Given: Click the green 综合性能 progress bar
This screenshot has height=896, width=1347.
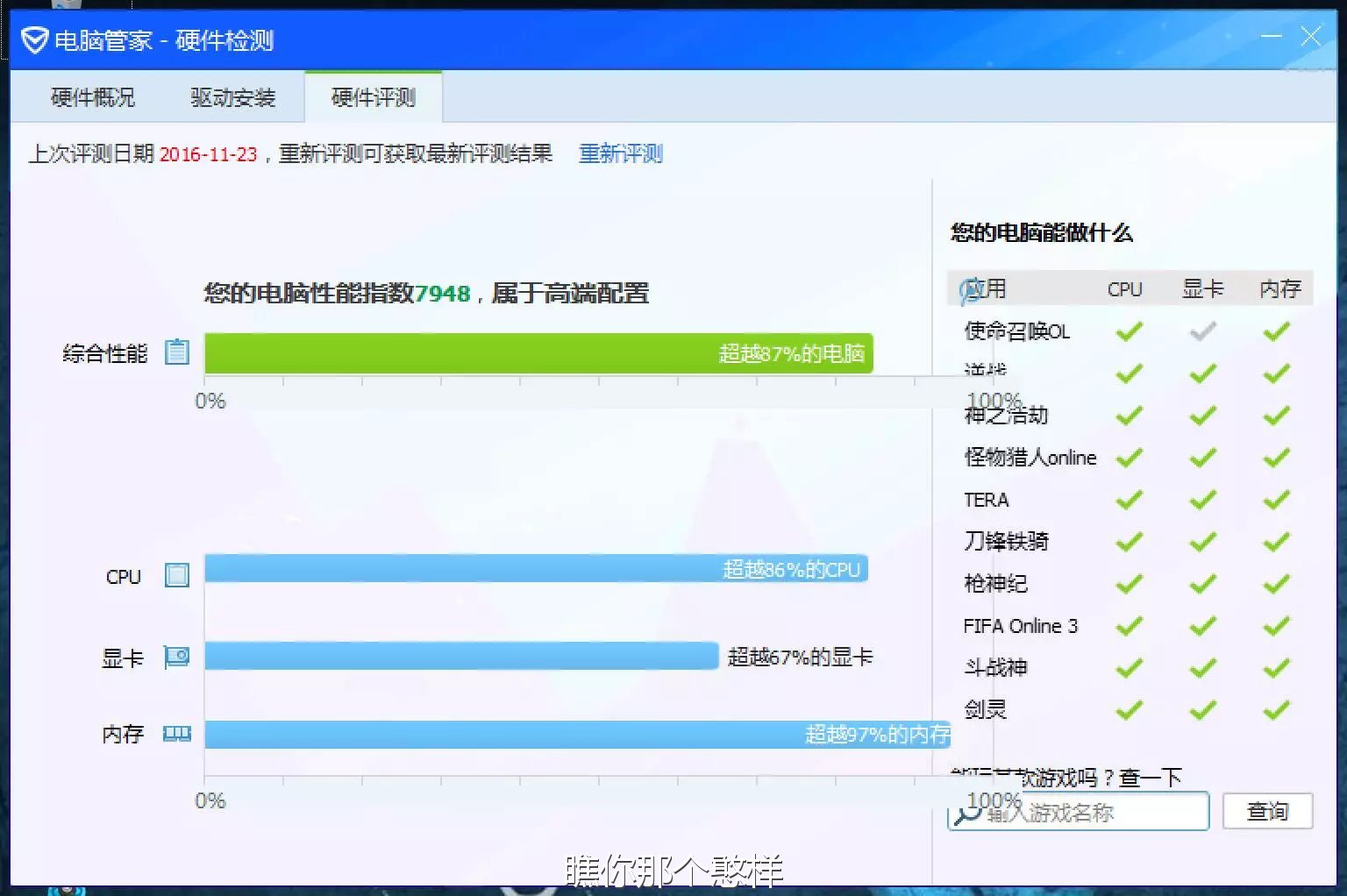Looking at the screenshot, I should (x=538, y=353).
